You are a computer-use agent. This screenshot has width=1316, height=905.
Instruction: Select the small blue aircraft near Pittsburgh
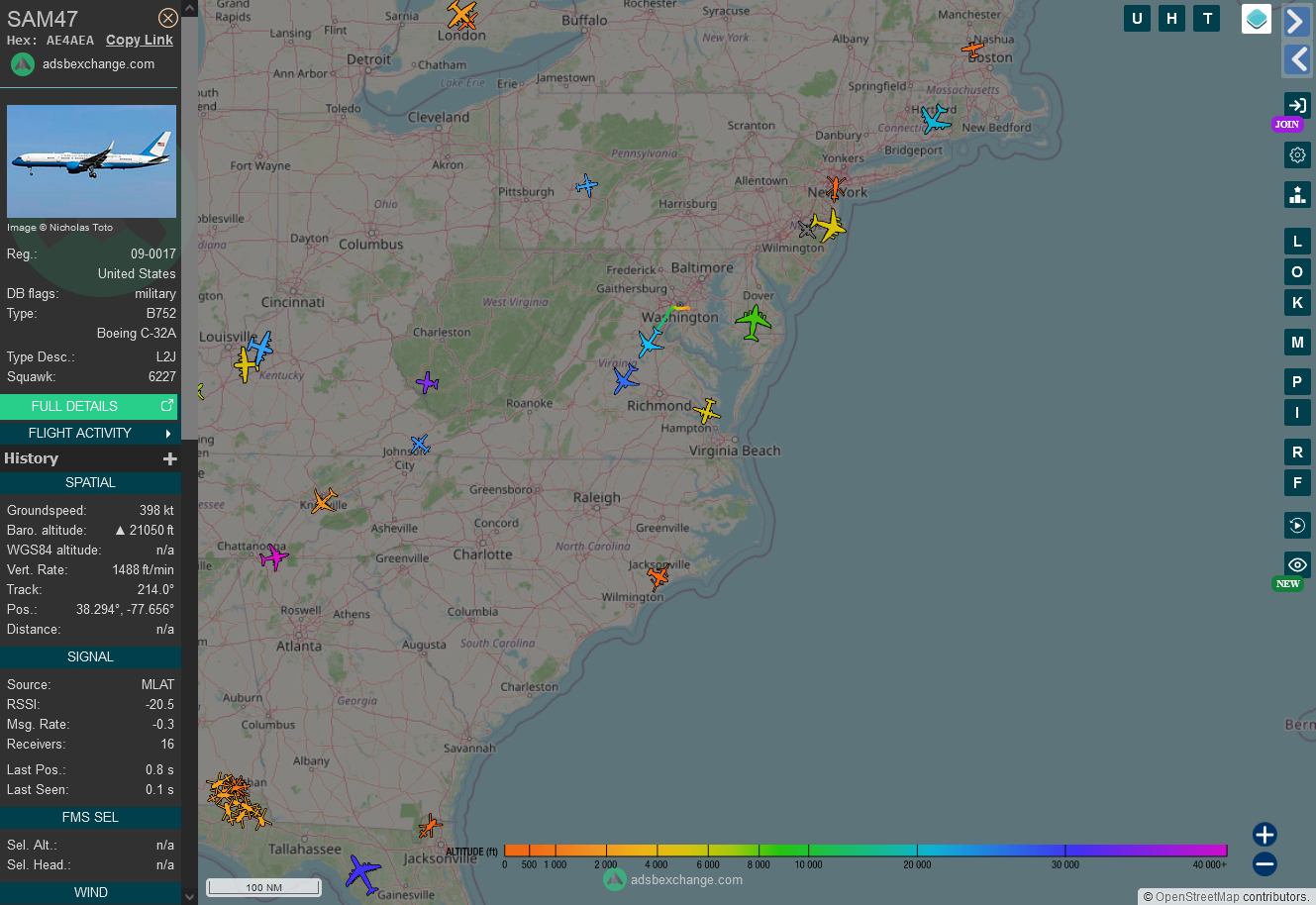coord(587,185)
